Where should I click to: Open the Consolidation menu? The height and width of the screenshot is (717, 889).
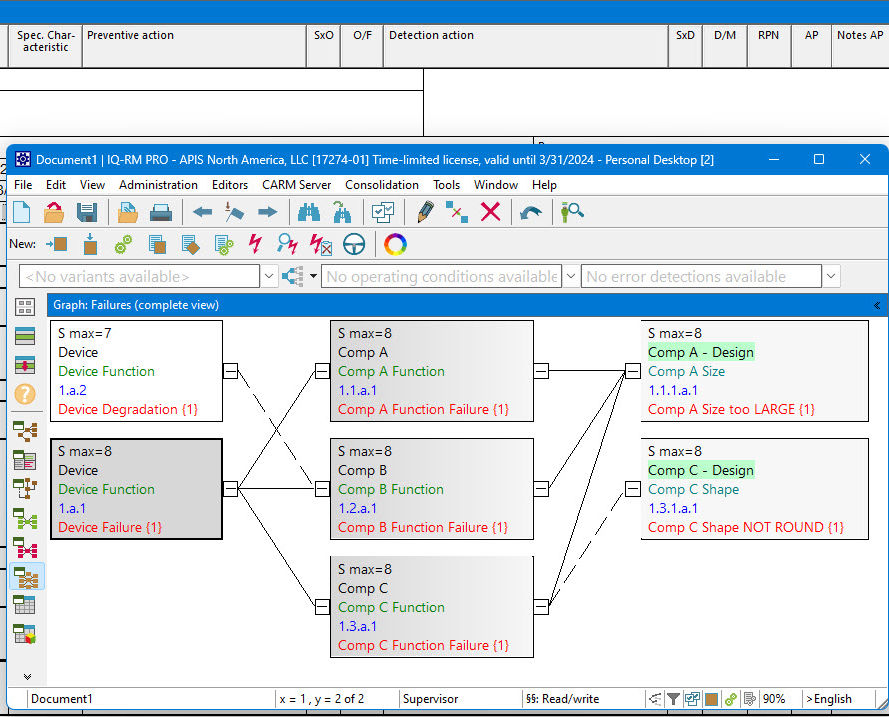382,185
